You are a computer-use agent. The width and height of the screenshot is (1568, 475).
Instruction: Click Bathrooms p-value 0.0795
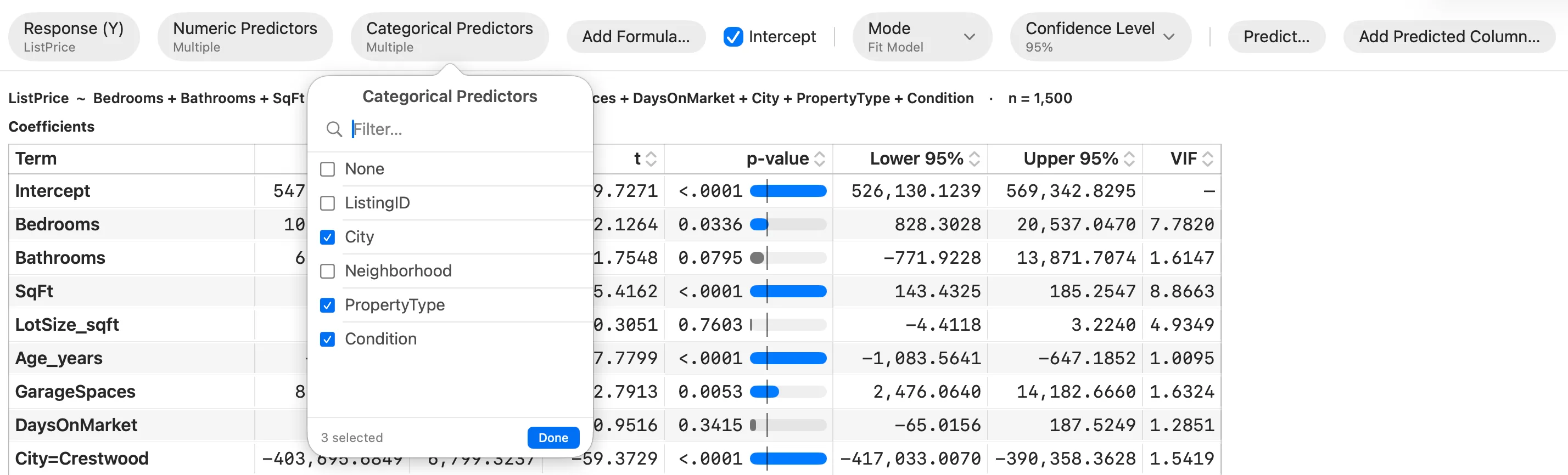pyautogui.click(x=710, y=258)
